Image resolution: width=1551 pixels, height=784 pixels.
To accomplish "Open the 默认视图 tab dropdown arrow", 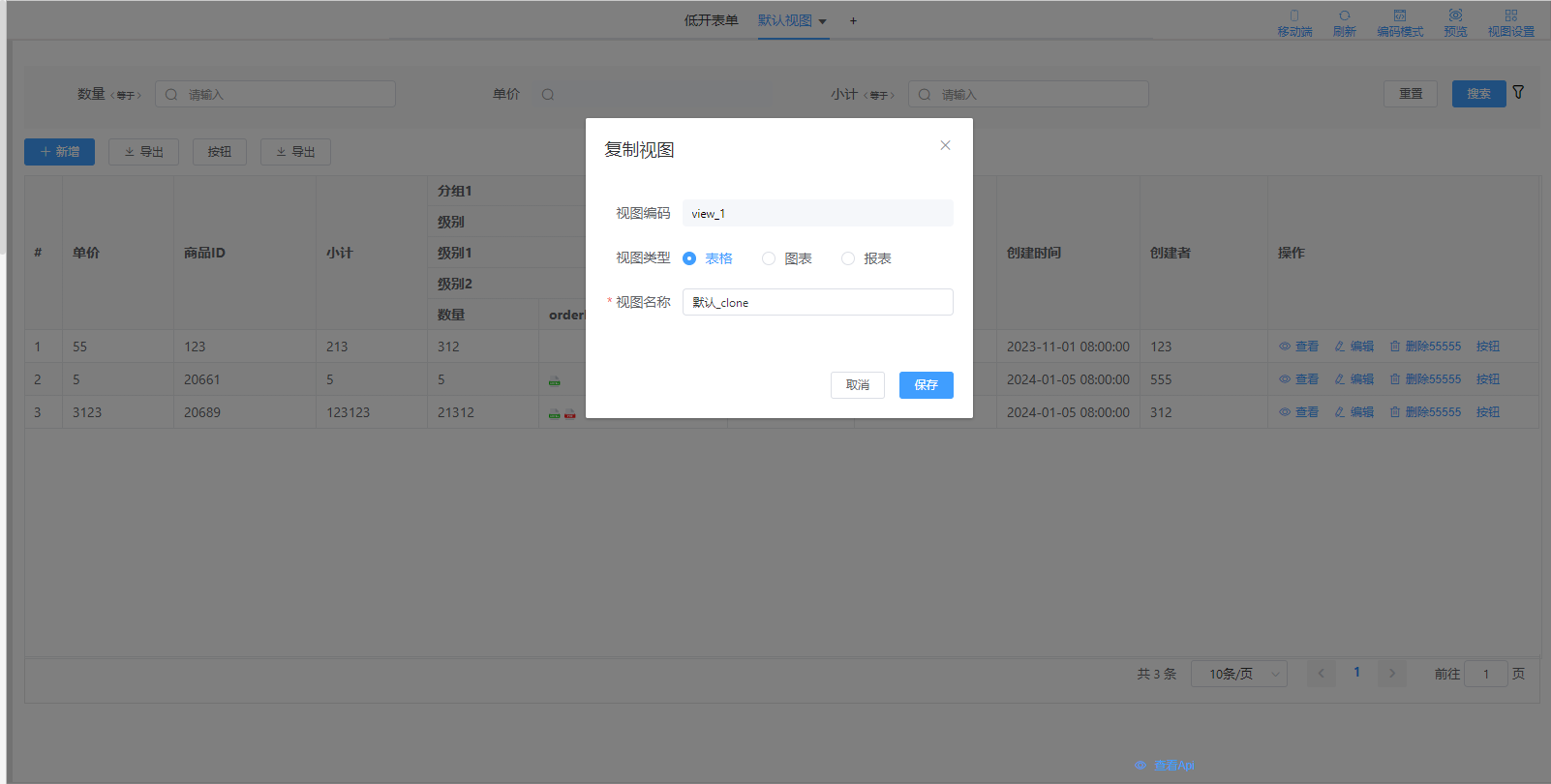I will [823, 21].
